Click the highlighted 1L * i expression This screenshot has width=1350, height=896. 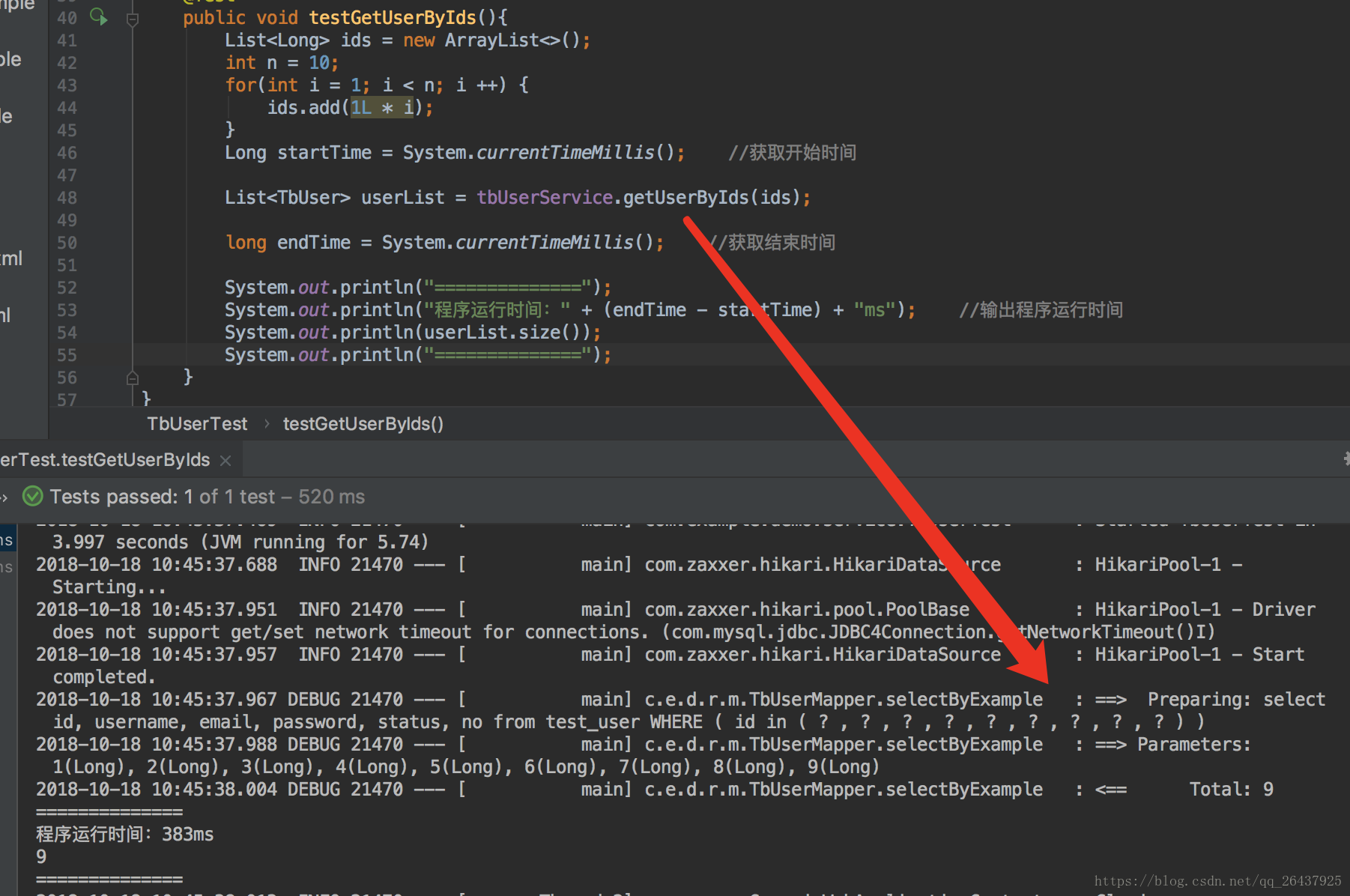point(382,107)
